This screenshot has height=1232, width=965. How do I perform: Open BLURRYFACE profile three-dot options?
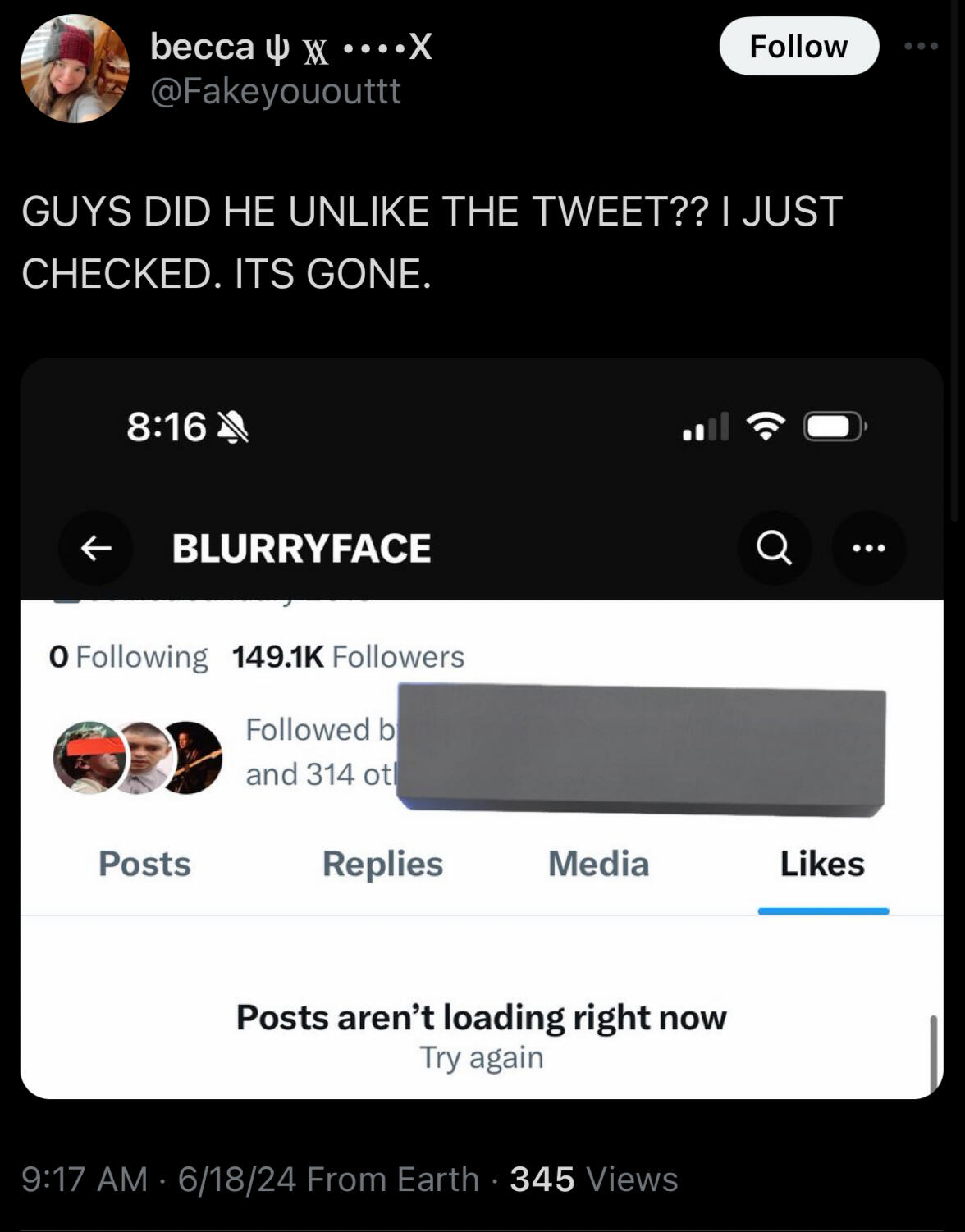pos(869,548)
